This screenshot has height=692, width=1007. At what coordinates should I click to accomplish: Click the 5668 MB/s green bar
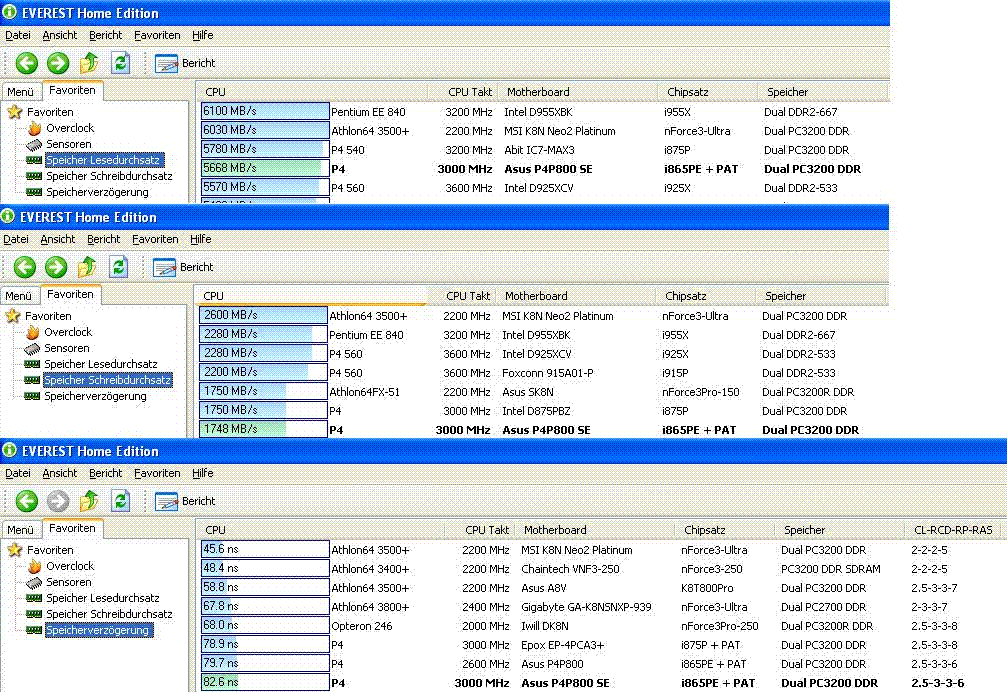[265, 168]
